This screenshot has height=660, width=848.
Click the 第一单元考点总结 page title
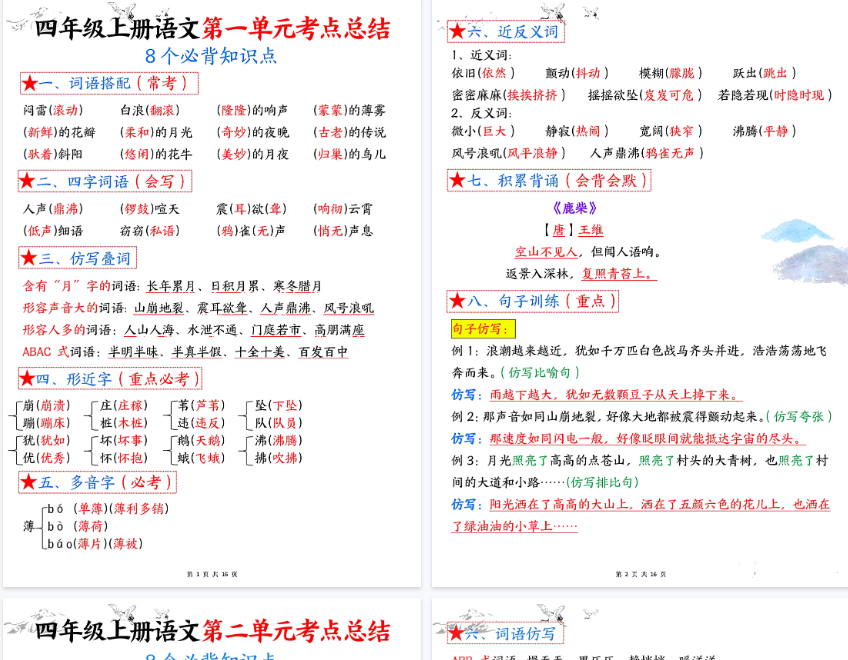click(x=296, y=28)
